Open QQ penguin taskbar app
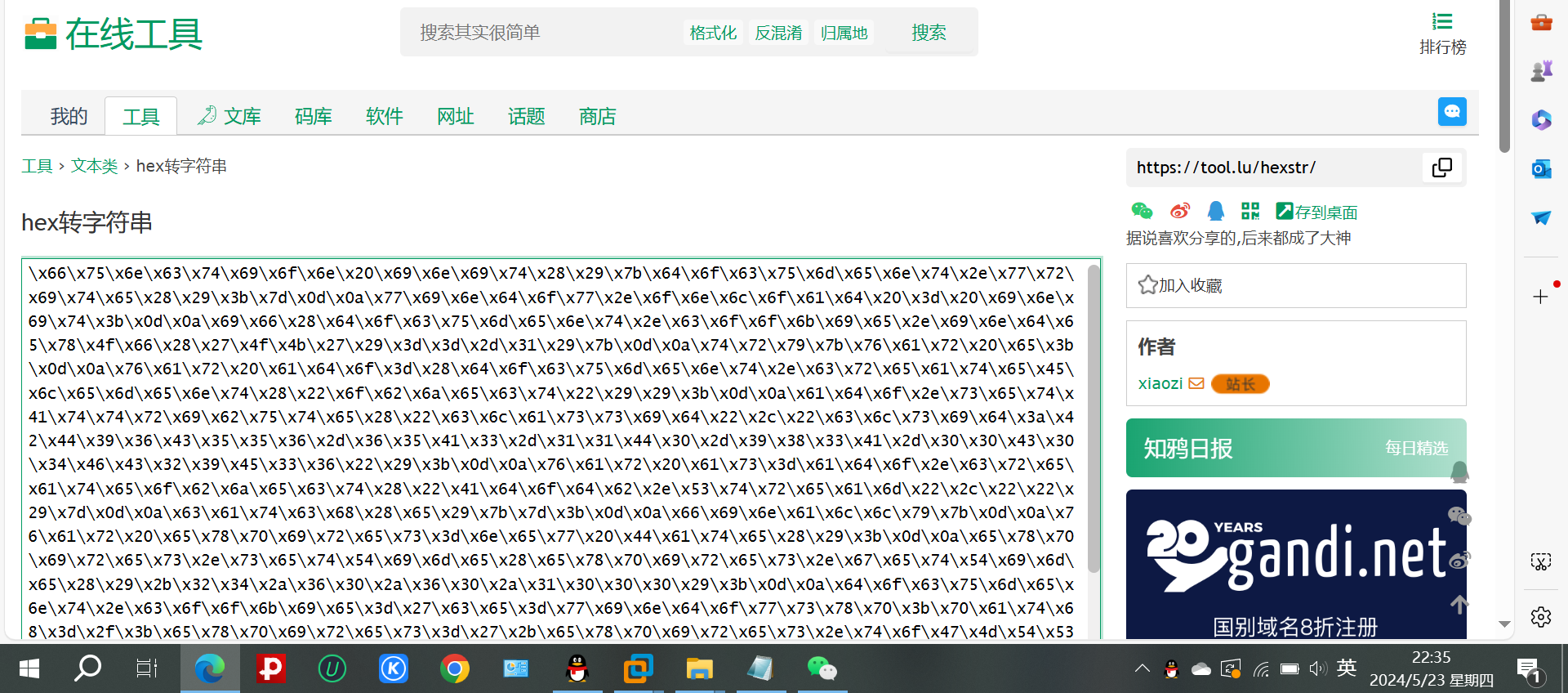Screen dimensions: 1568x693 pyautogui.click(x=577, y=668)
